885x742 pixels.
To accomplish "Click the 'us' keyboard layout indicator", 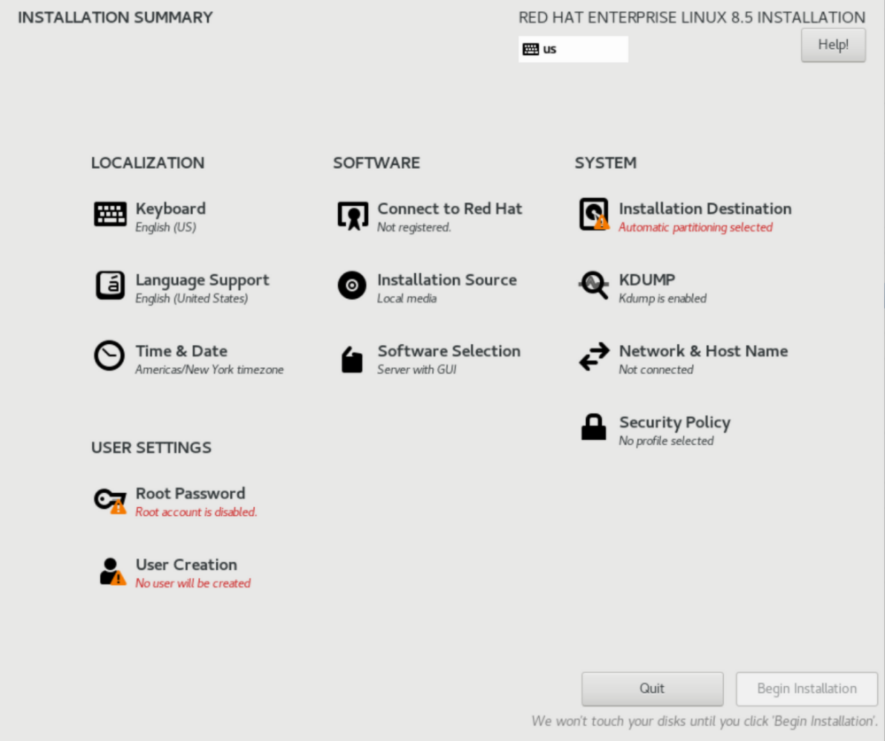I will pyautogui.click(x=573, y=49).
